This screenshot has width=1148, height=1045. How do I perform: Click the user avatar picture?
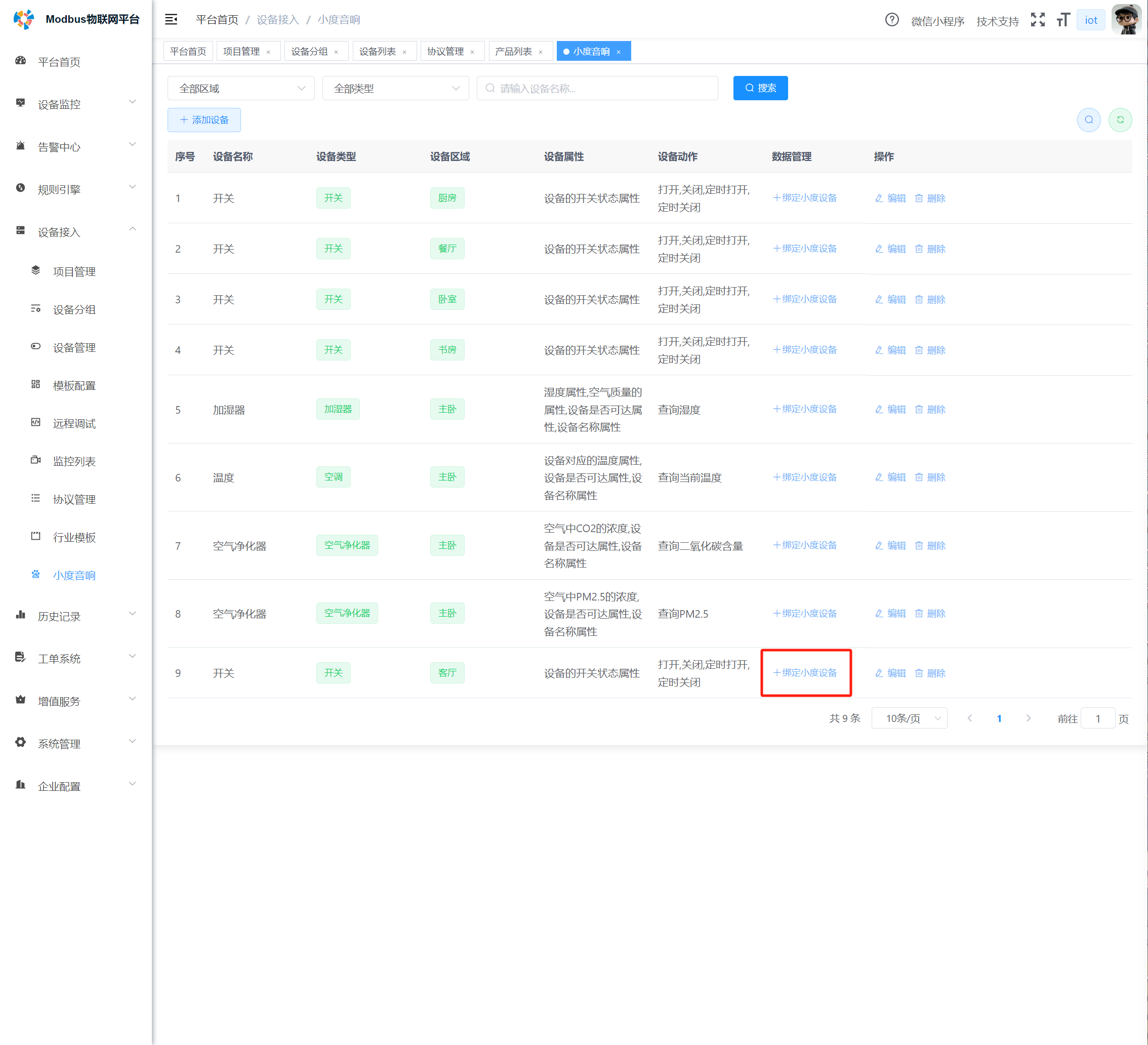pyautogui.click(x=1125, y=20)
